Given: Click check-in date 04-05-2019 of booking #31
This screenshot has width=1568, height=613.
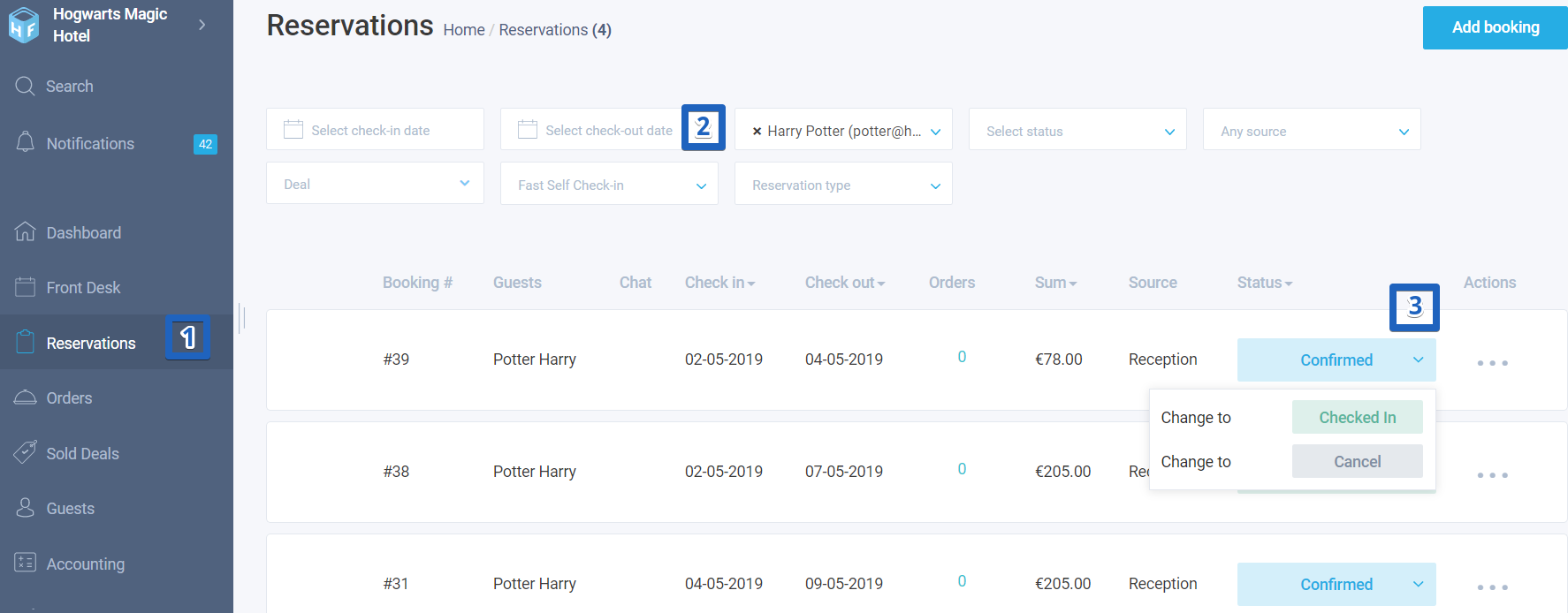Looking at the screenshot, I should pyautogui.click(x=724, y=584).
